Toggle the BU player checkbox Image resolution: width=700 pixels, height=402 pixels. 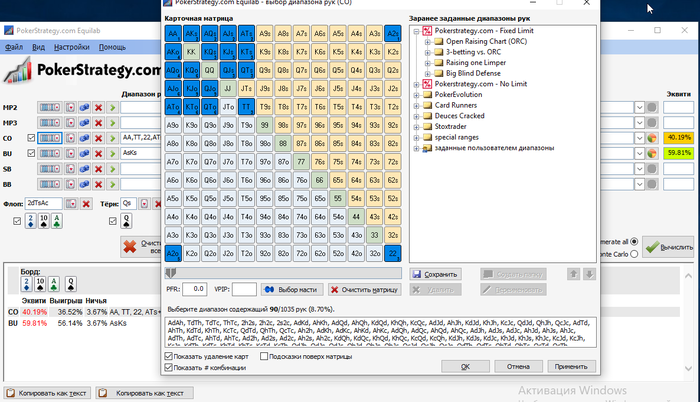tap(31, 153)
